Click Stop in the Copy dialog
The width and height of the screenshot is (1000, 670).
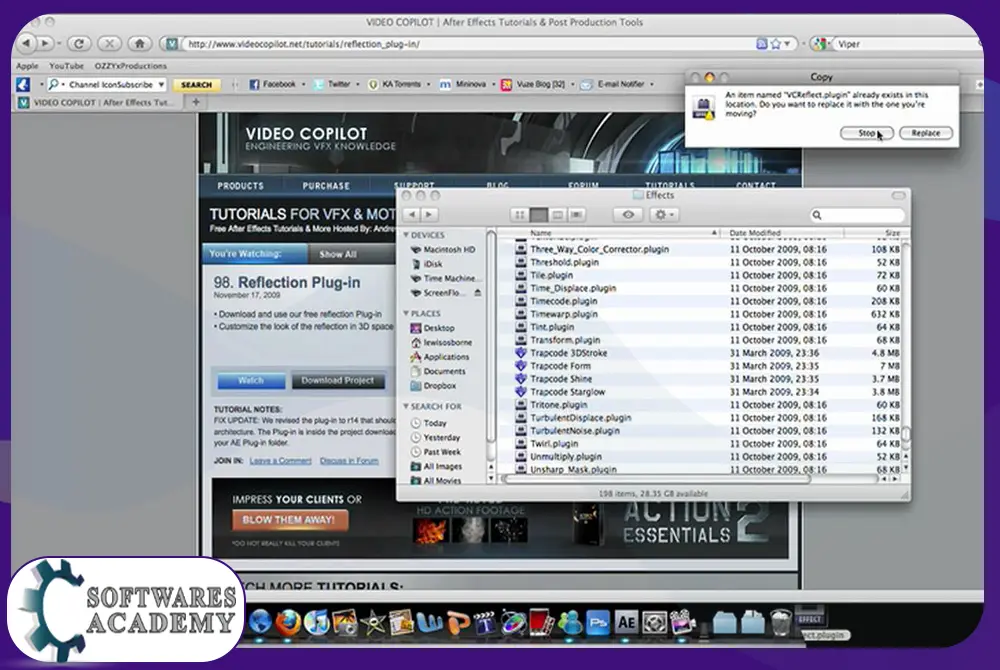coord(865,133)
